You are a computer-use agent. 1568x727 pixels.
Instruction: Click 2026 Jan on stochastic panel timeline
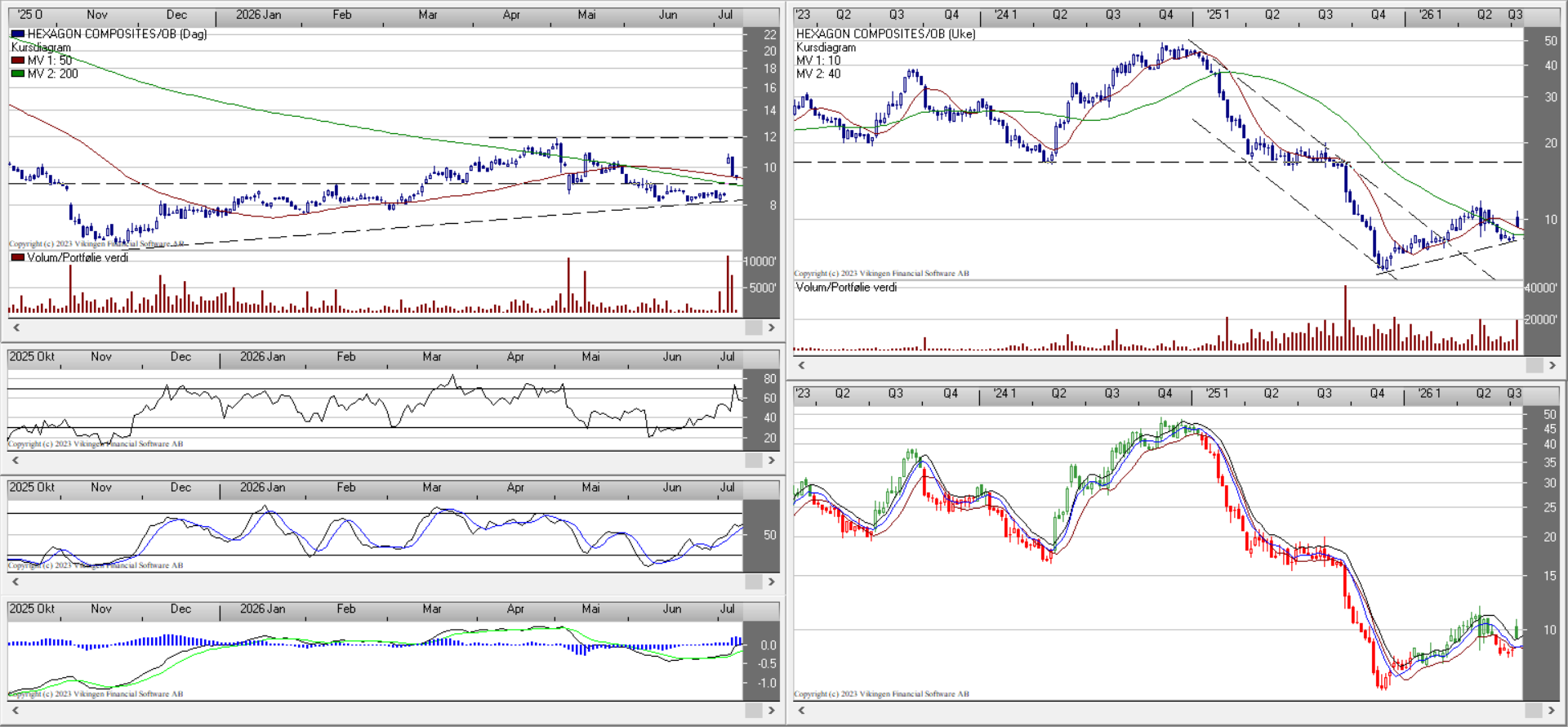point(262,488)
